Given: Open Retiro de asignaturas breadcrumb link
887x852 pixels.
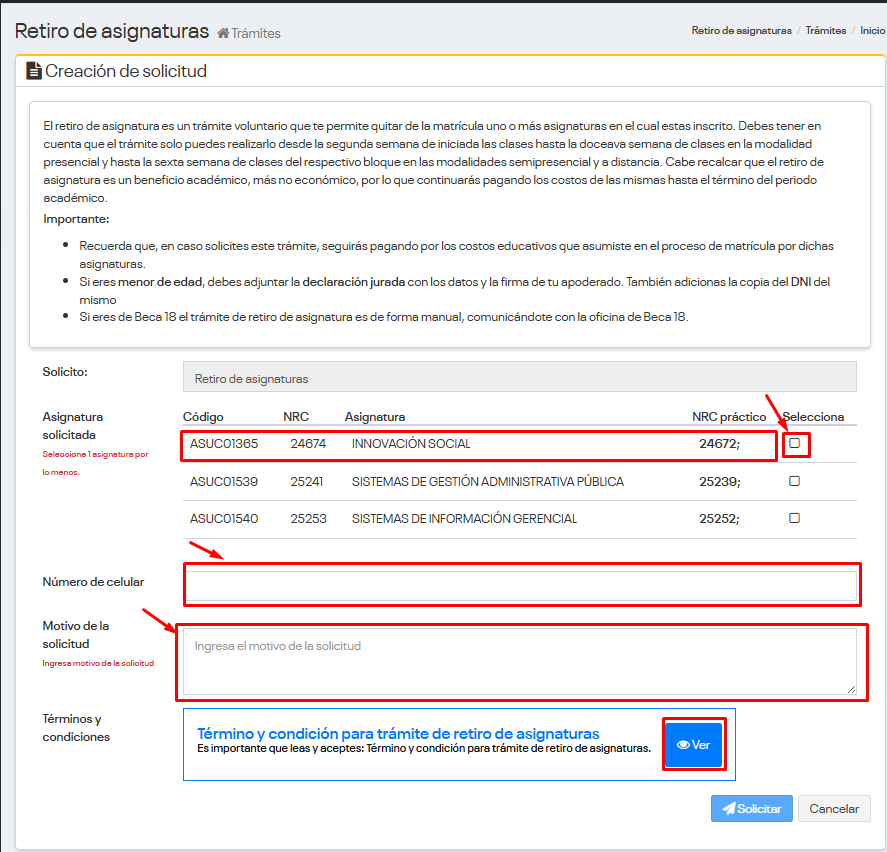Looking at the screenshot, I should click(x=741, y=31).
